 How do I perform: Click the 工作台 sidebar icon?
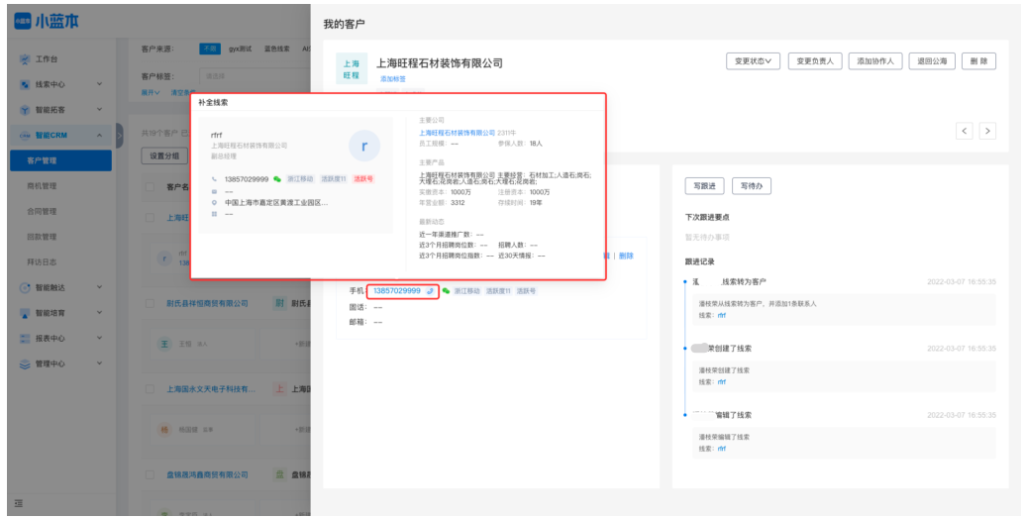click(25, 59)
